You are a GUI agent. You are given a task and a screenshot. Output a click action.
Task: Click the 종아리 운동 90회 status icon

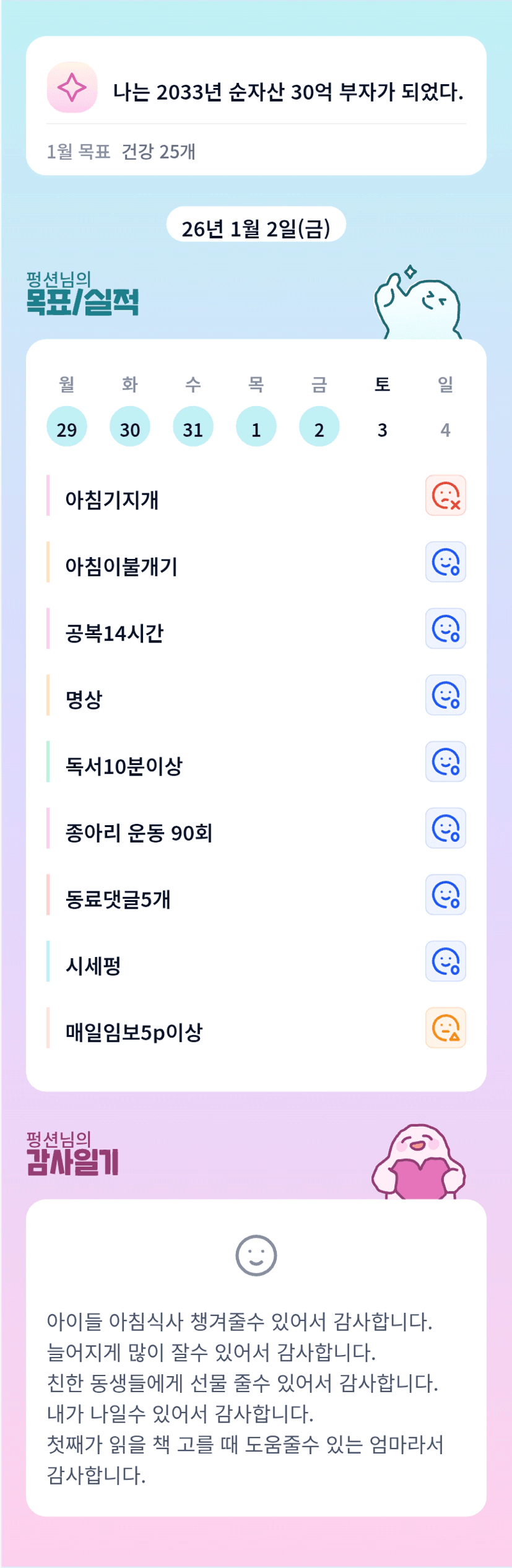pyautogui.click(x=445, y=828)
